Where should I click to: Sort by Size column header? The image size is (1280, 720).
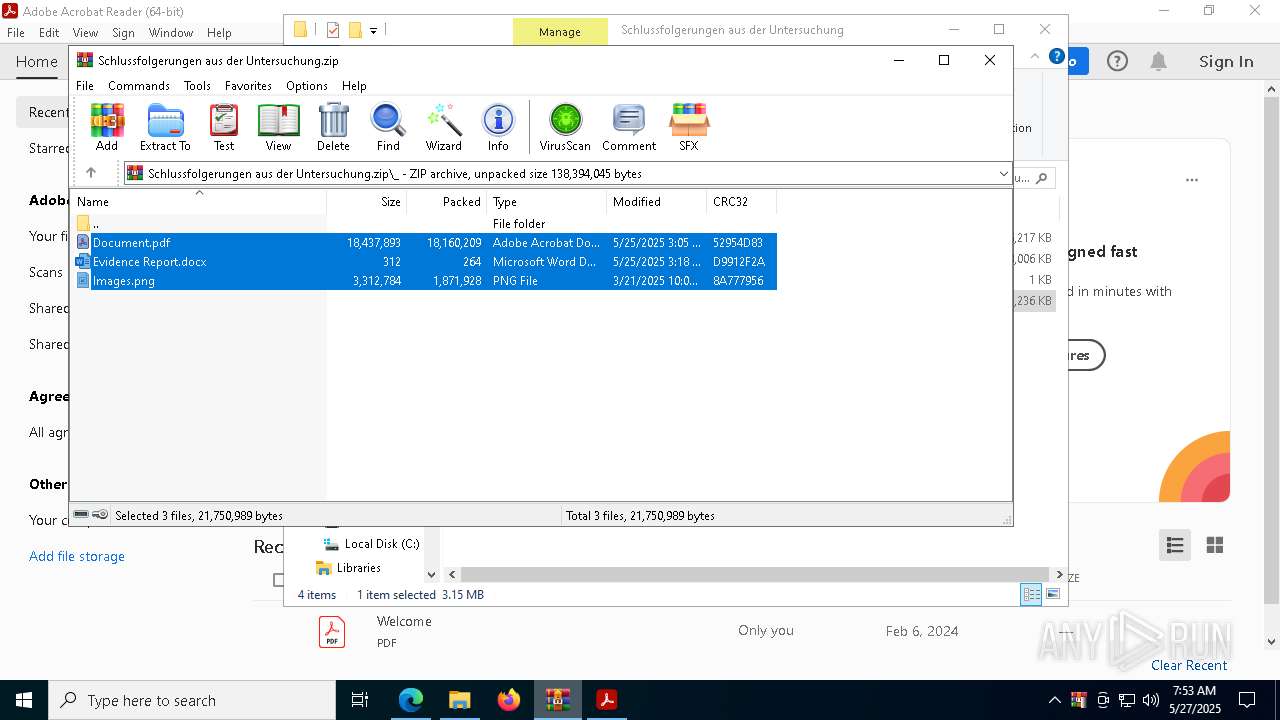pos(366,202)
